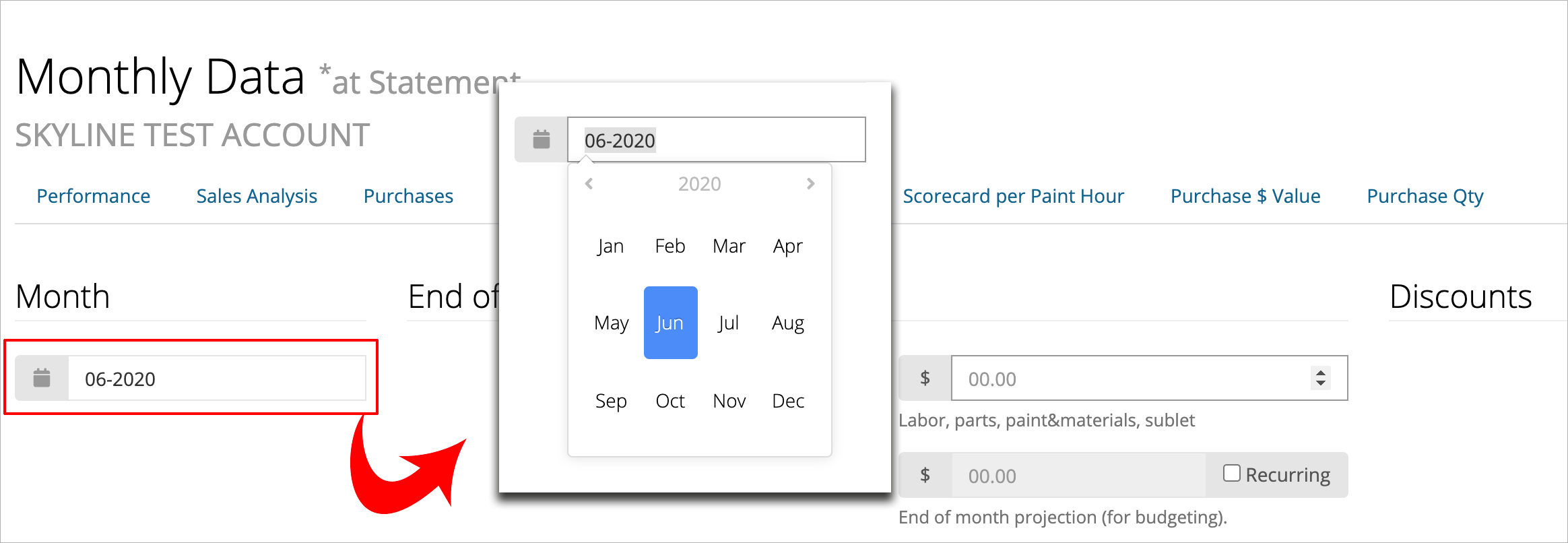Select Jun in the month picker
Screen dimensions: 1568x543
click(670, 323)
